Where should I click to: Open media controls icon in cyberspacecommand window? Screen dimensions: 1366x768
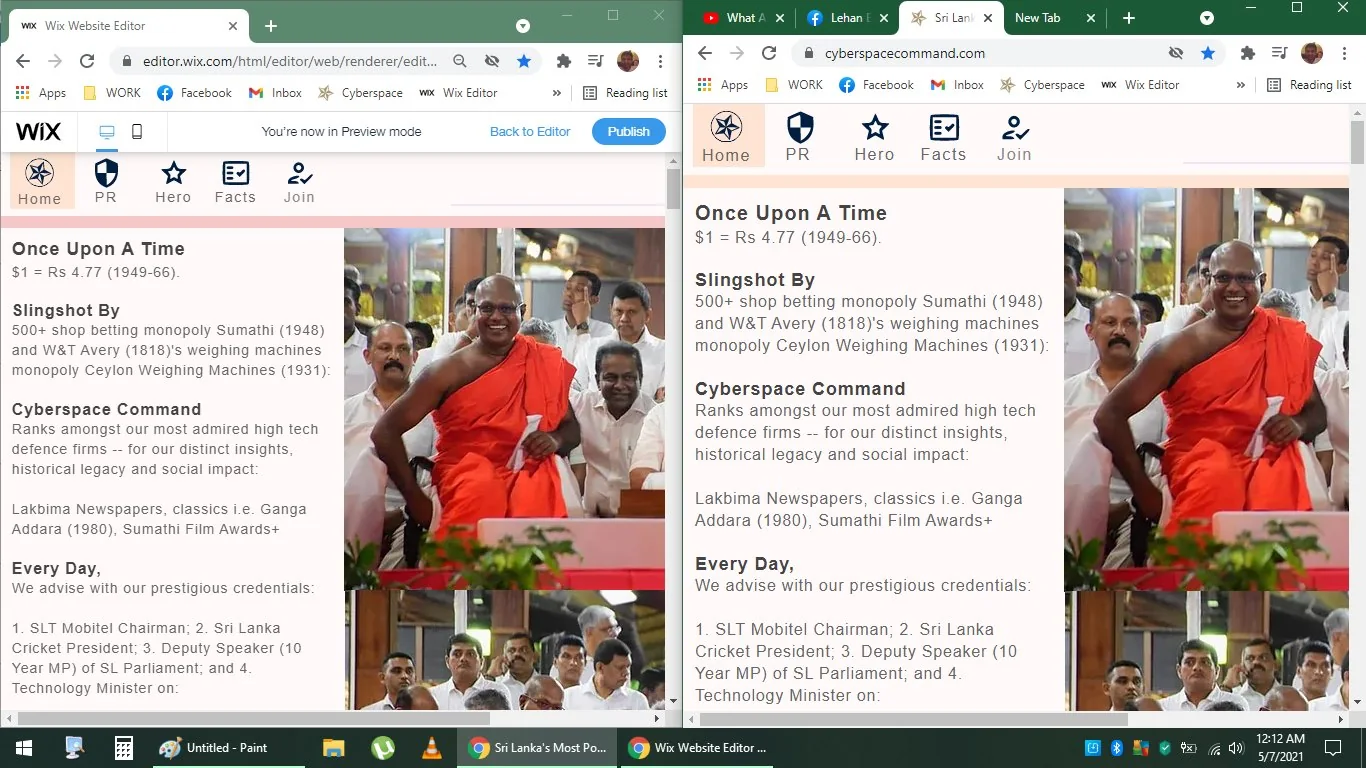pos(1280,53)
